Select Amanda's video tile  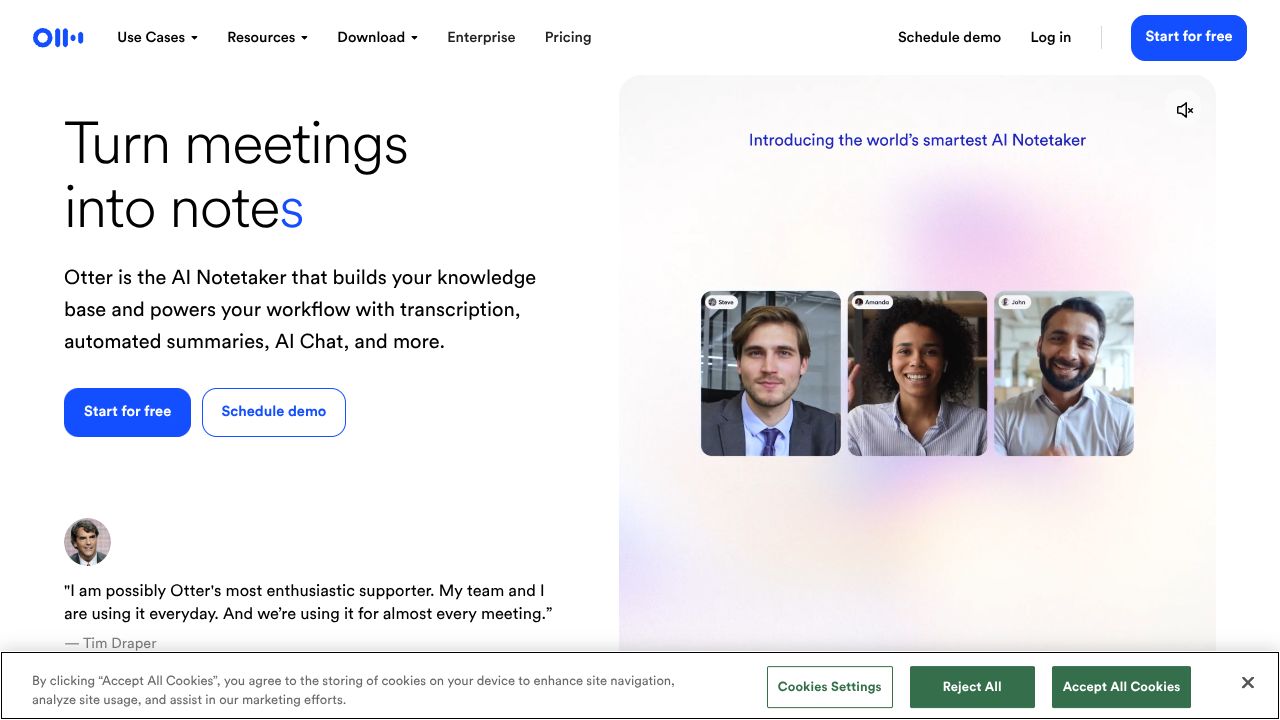tap(917, 374)
